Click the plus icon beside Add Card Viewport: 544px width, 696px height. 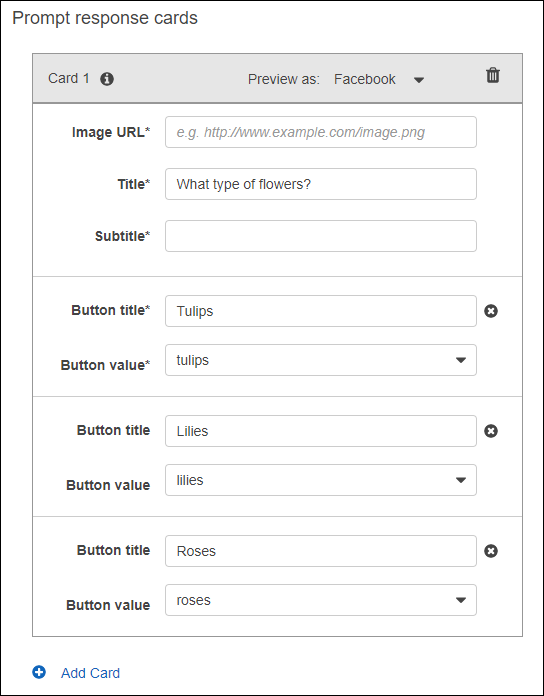[x=39, y=672]
